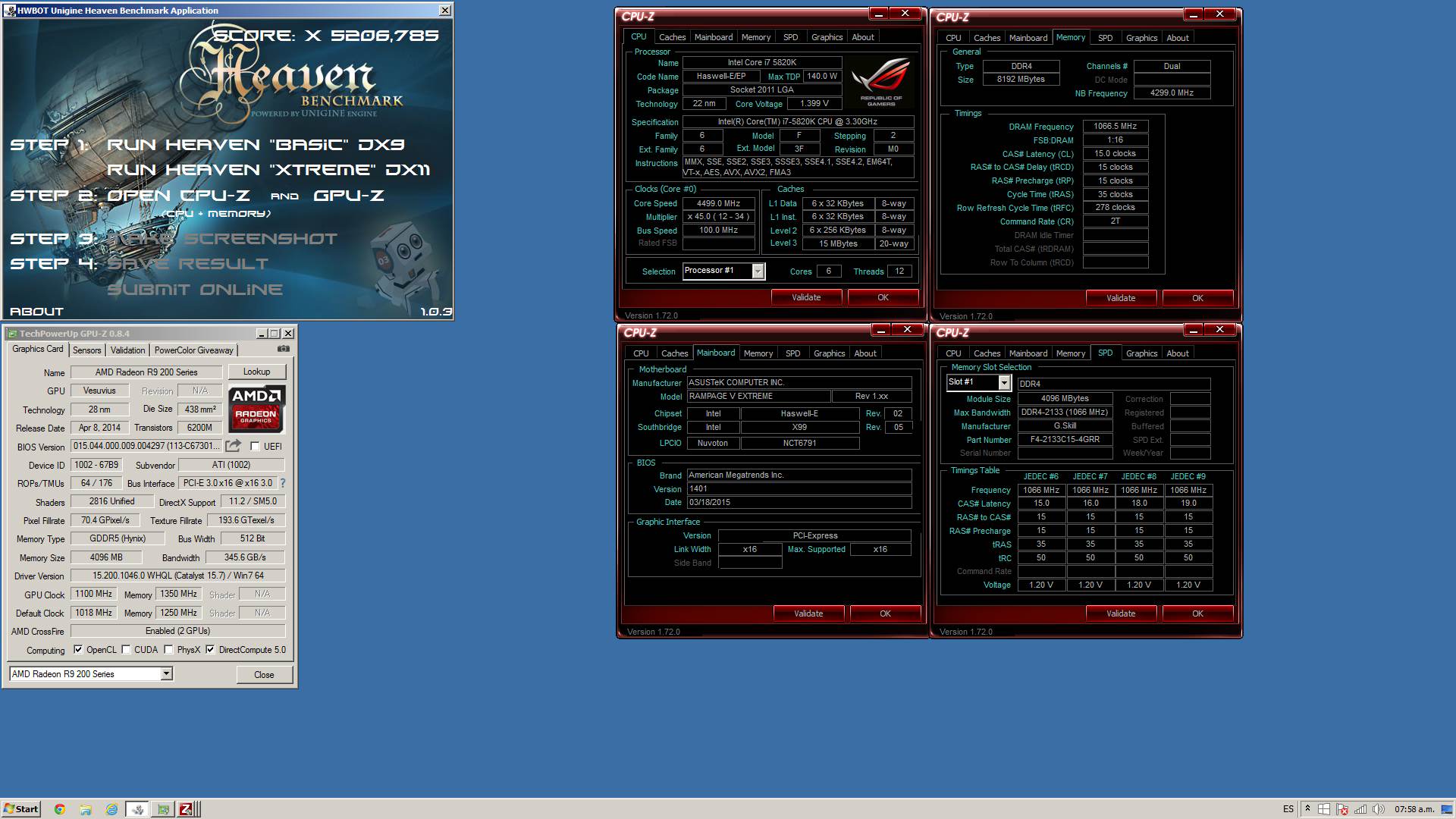
Task: Click the Lookup button in GPU-Z
Action: (256, 372)
